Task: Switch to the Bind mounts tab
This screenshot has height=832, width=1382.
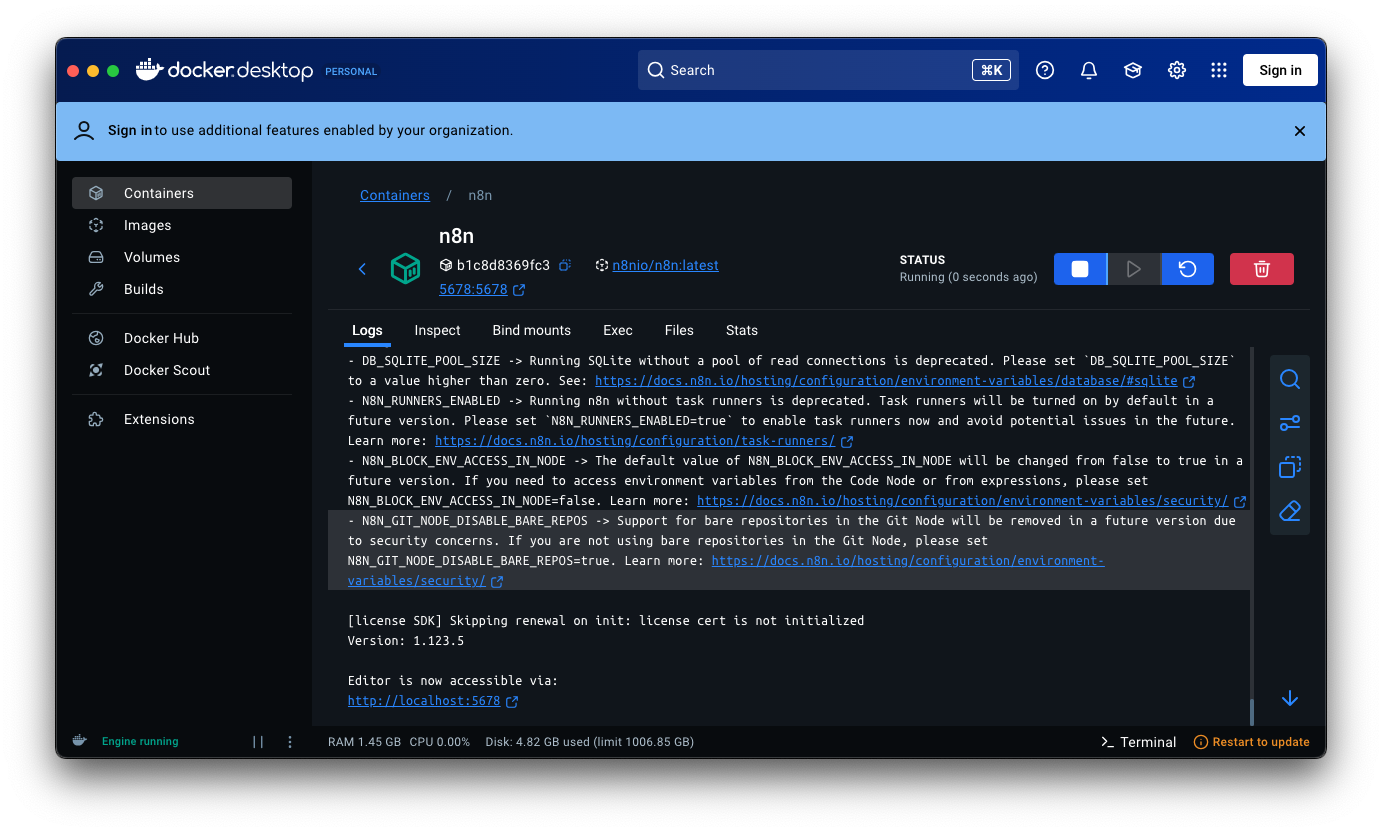Action: (x=532, y=330)
